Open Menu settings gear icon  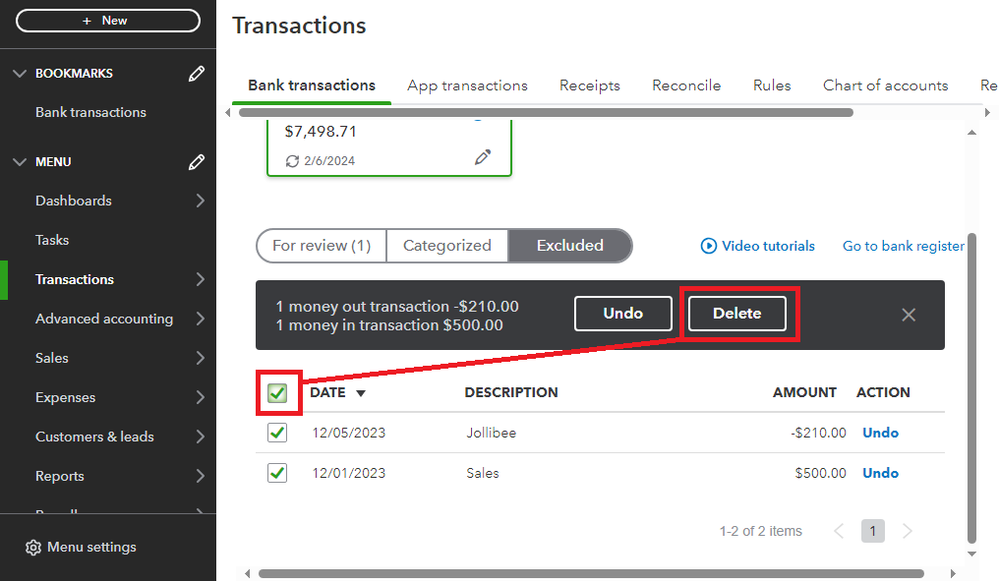click(x=33, y=547)
